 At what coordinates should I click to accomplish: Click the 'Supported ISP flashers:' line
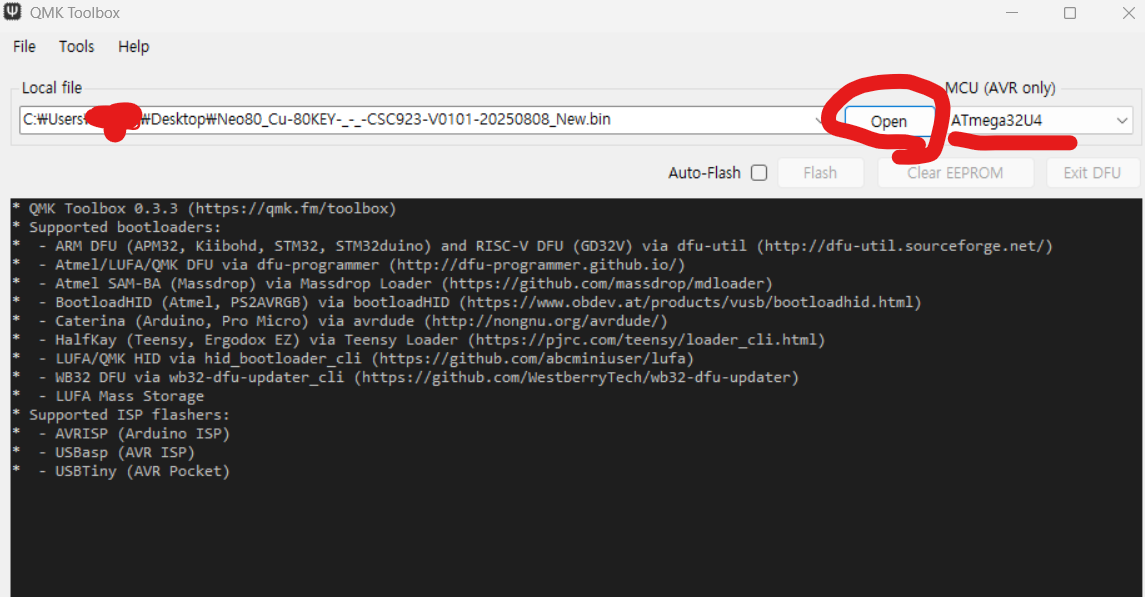[129, 415]
